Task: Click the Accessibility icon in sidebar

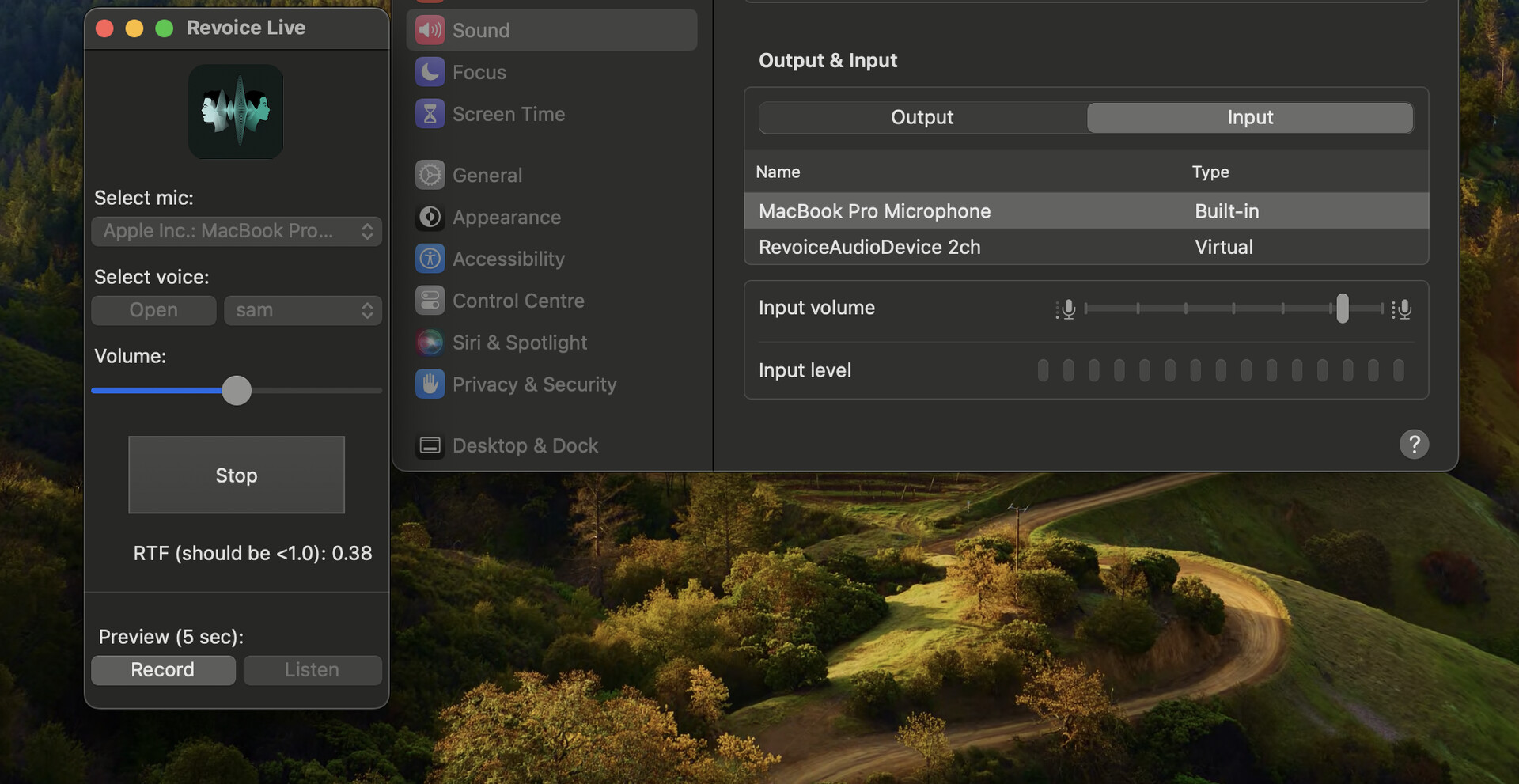Action: click(x=430, y=259)
